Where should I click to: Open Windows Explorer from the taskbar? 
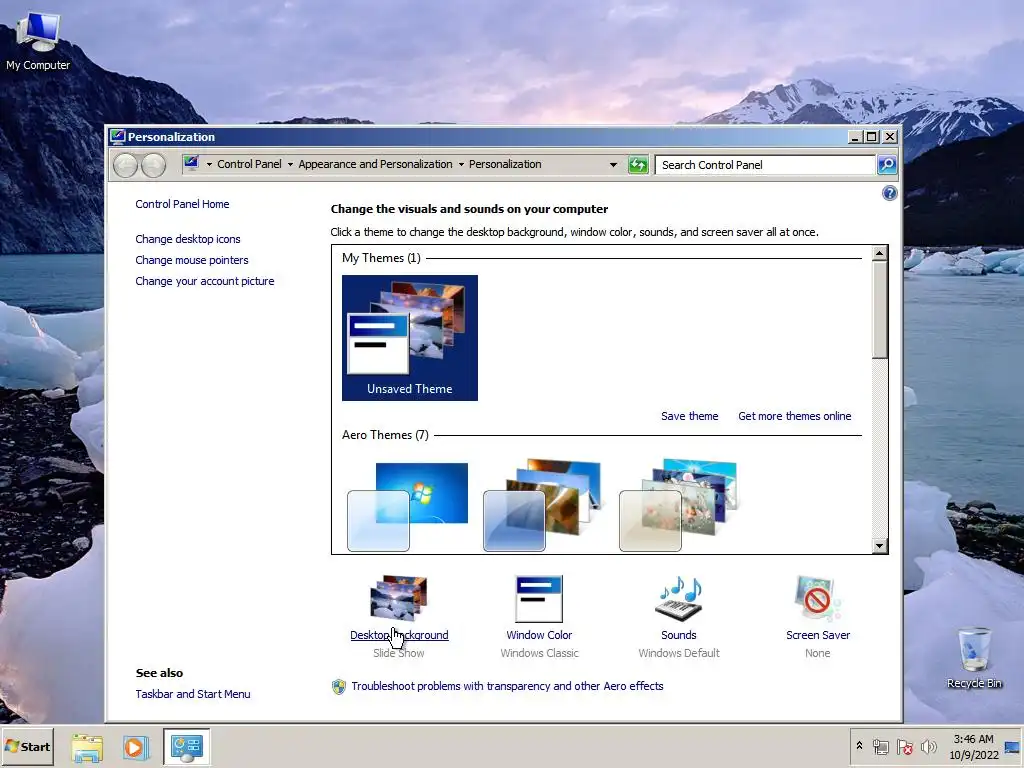click(x=87, y=747)
